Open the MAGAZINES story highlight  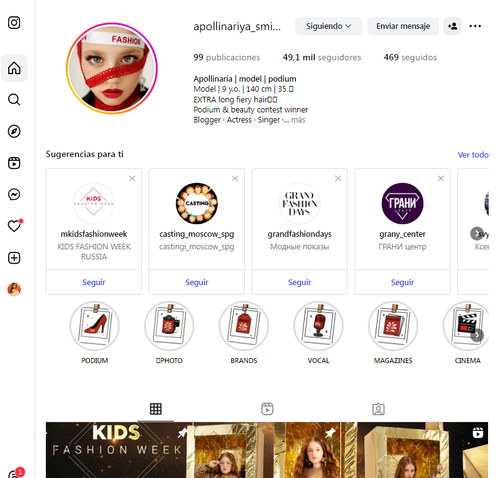393,326
